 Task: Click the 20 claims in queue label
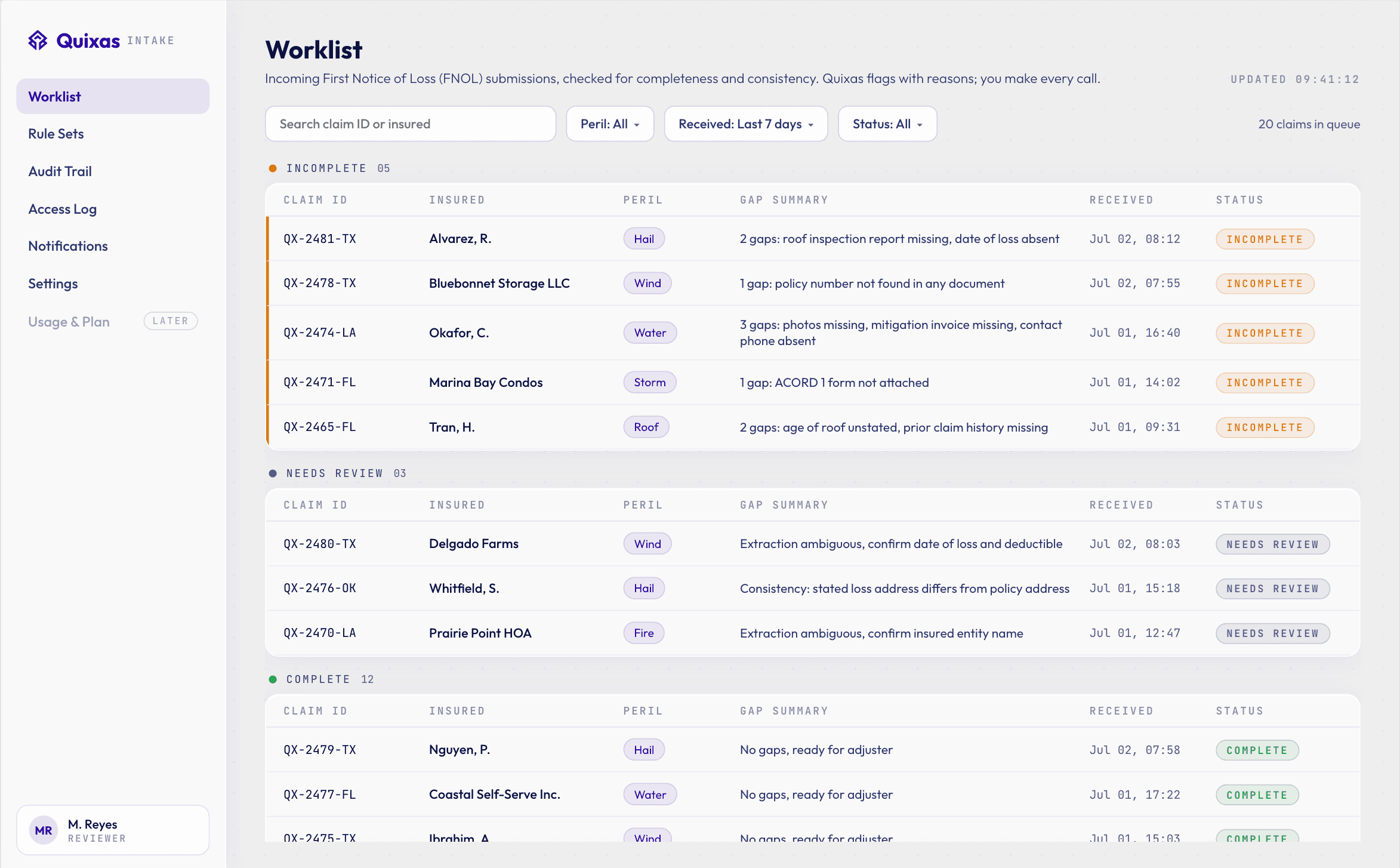pos(1309,124)
